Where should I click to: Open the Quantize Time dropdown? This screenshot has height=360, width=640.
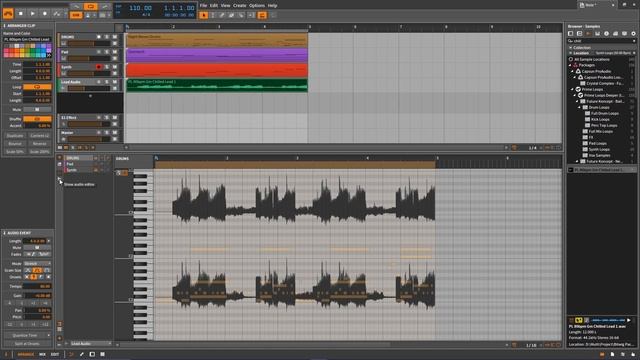pos(27,336)
